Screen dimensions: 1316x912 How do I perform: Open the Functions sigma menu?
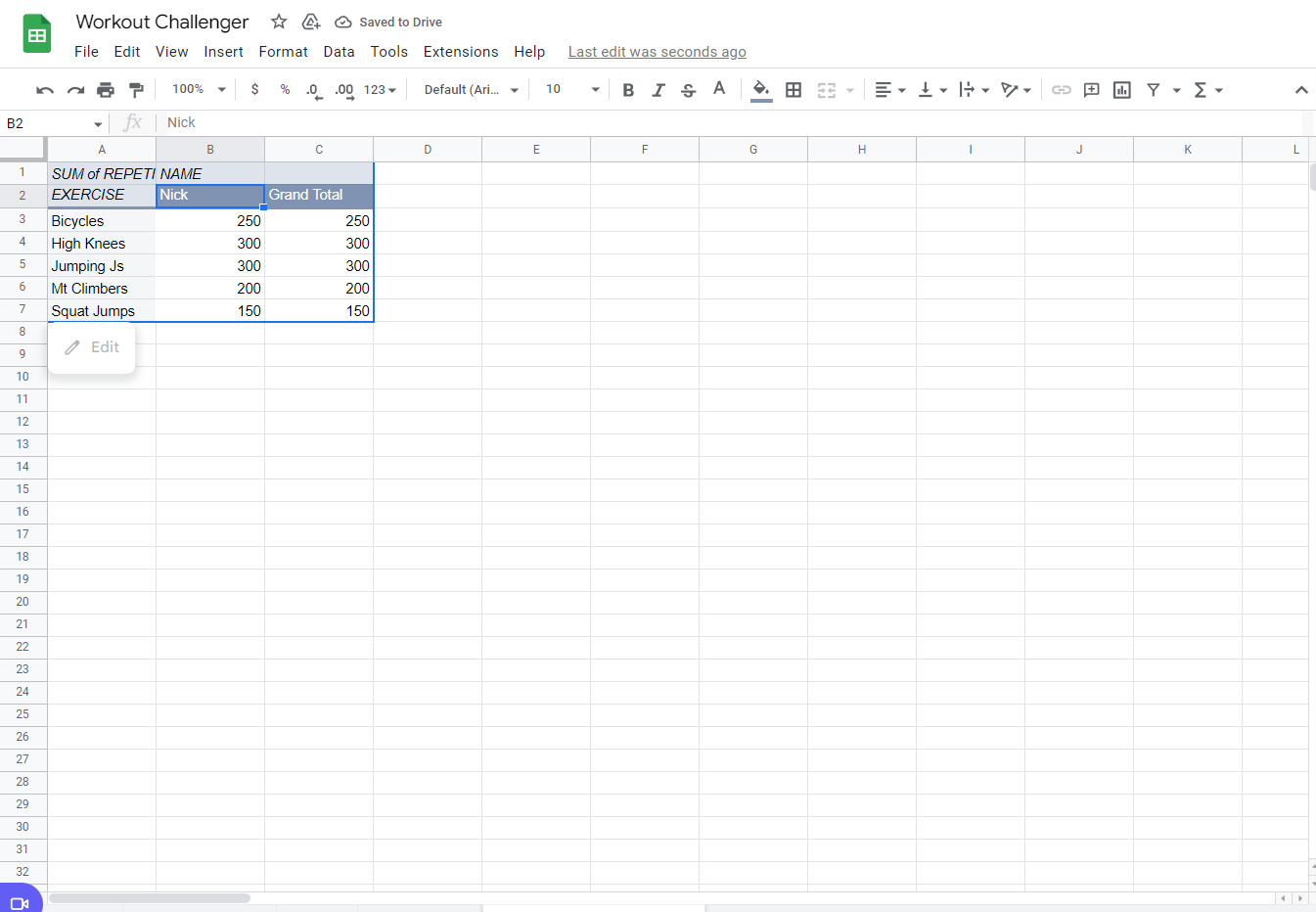(x=1207, y=90)
